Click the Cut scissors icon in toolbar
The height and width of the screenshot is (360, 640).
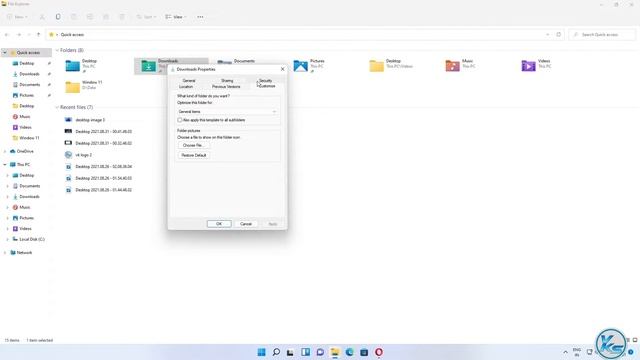[x=42, y=17]
